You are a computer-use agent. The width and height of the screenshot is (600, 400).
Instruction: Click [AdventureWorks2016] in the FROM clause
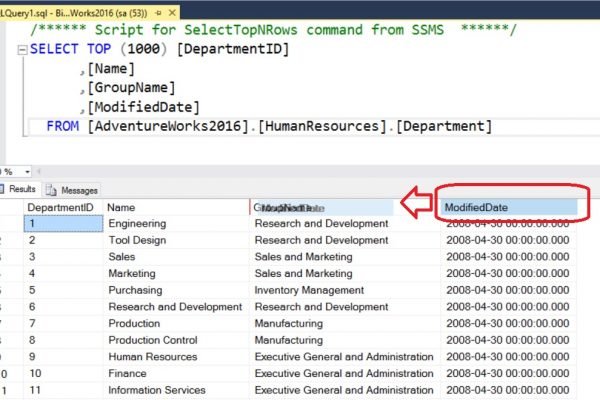169,126
